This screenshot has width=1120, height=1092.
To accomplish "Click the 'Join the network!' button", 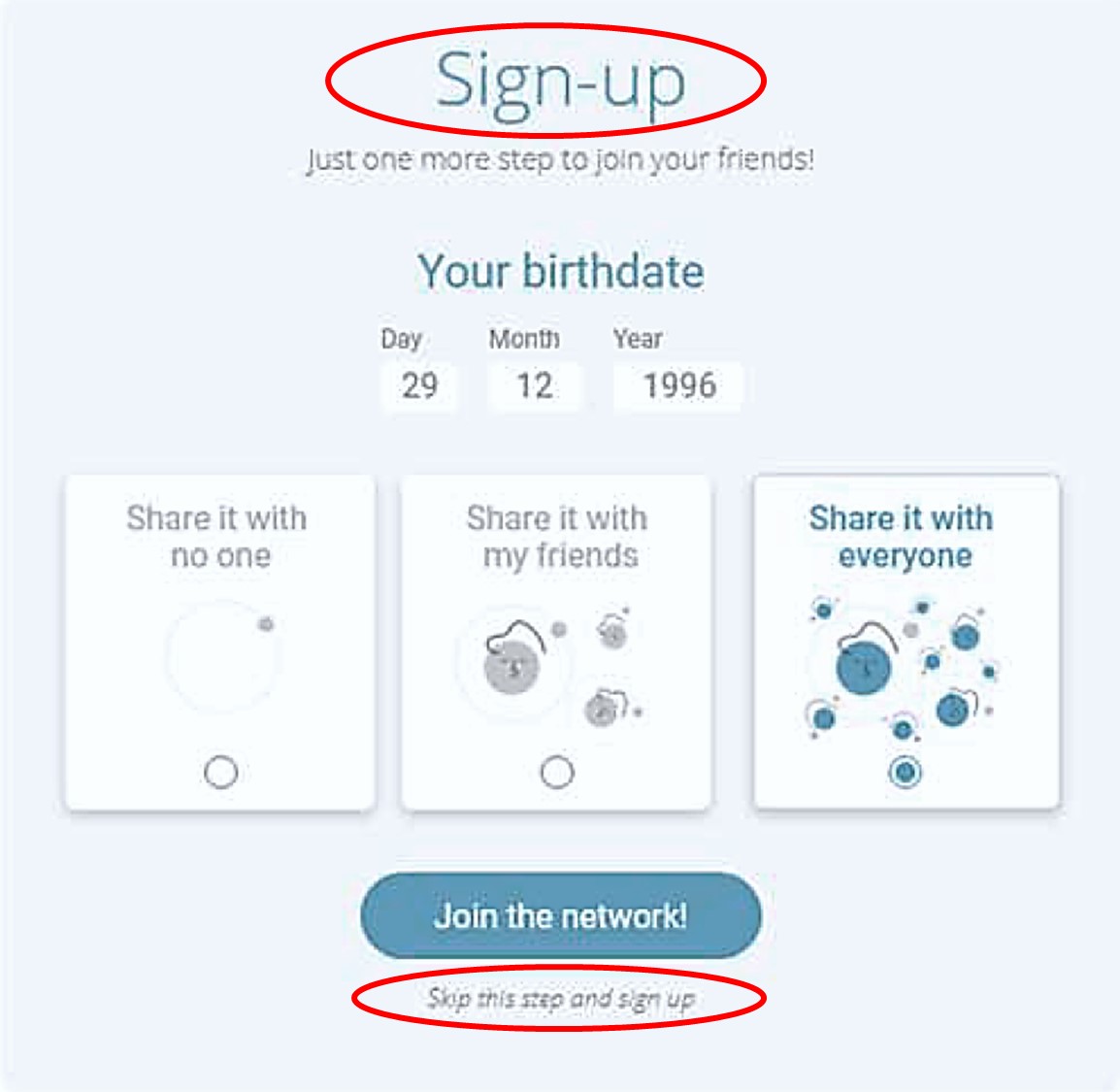I will pyautogui.click(x=561, y=915).
